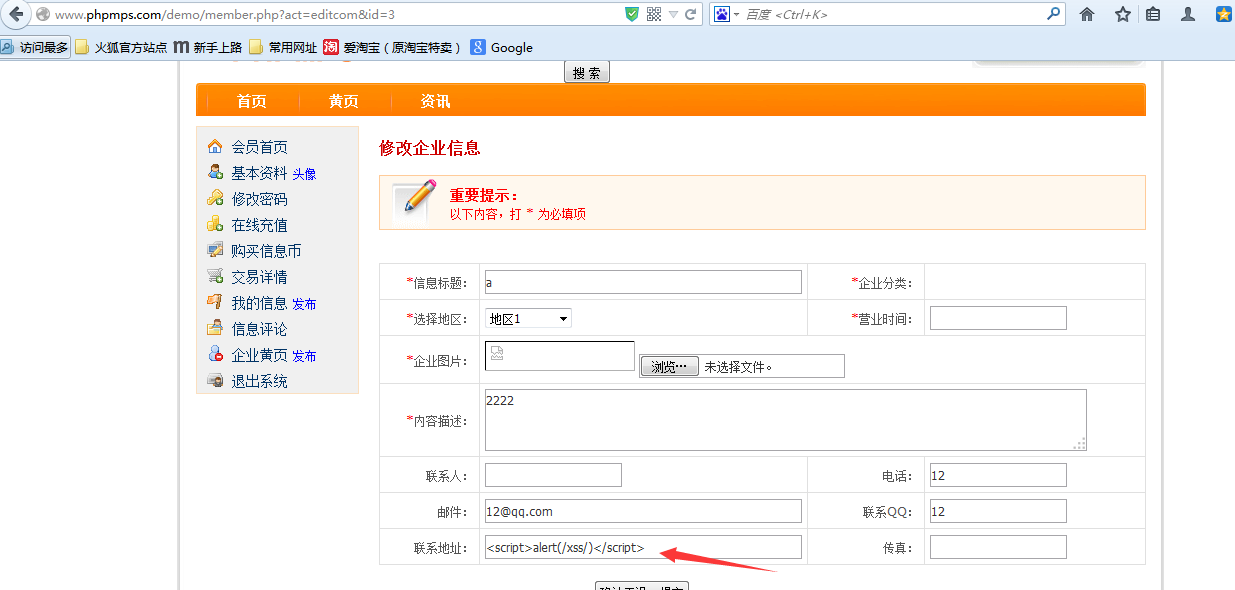1235x590 pixels.
Task: Open the QR code icon in address bar
Action: (654, 14)
